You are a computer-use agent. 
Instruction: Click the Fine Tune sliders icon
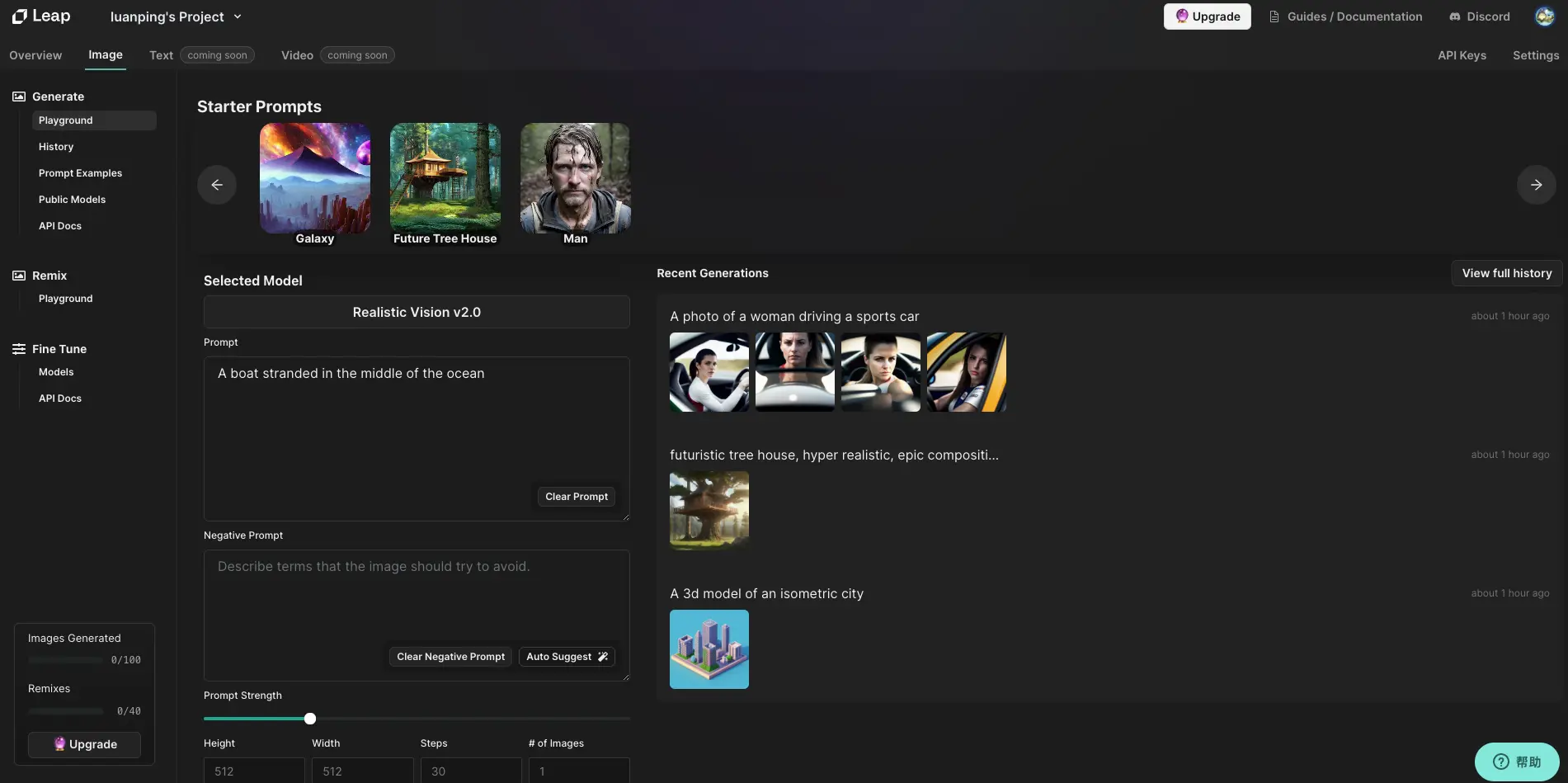tap(19, 349)
